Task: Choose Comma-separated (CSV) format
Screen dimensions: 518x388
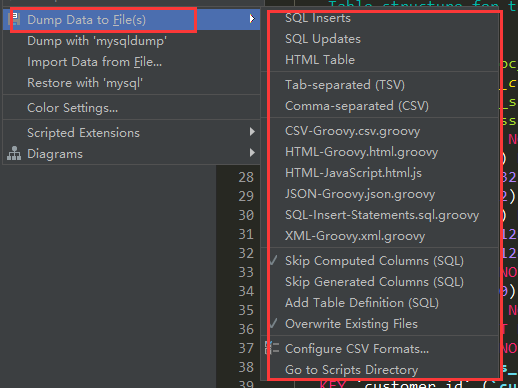Action: point(357,106)
